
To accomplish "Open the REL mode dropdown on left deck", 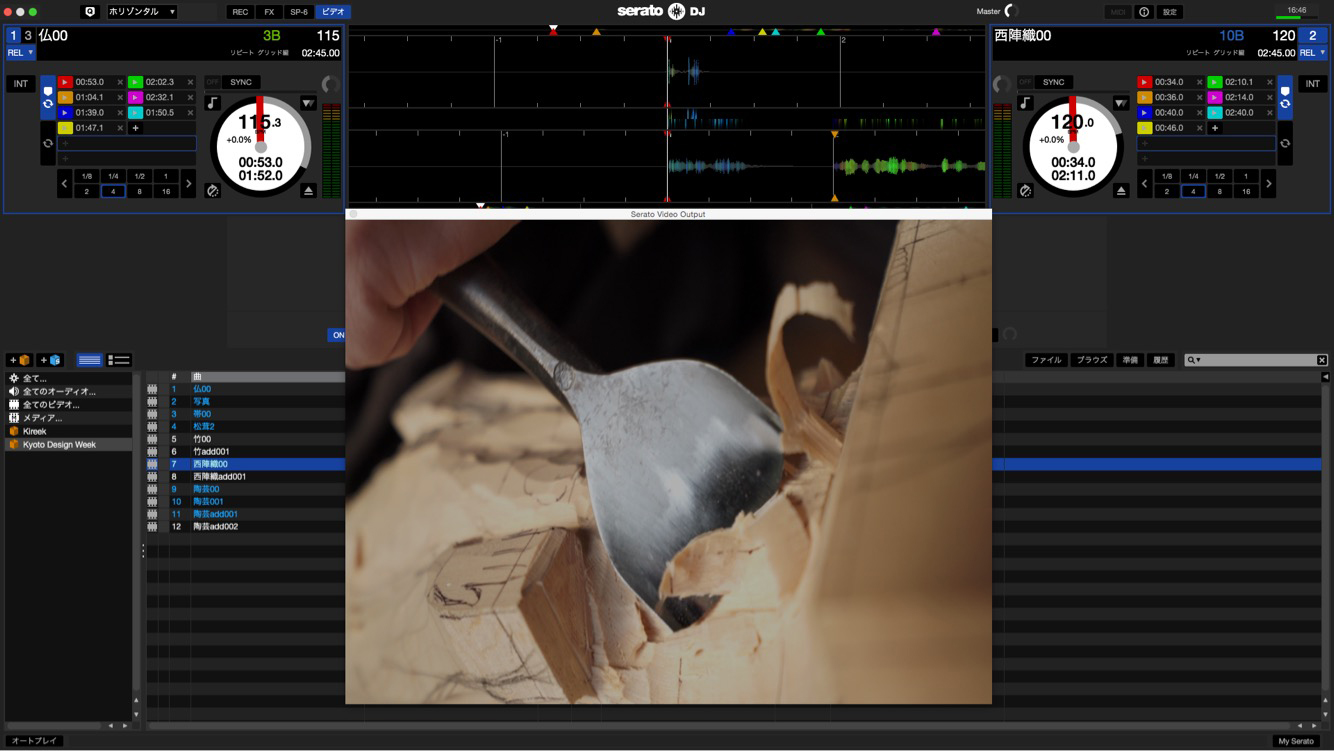I will coord(20,53).
